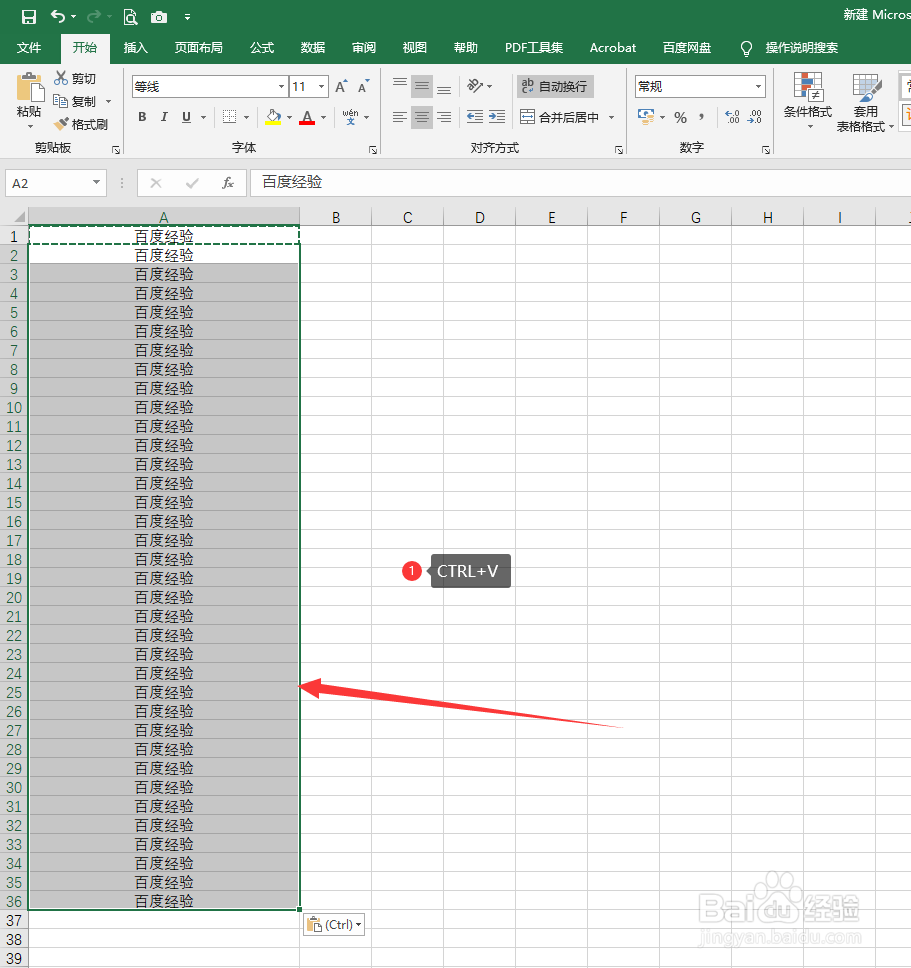Open the font size dropdown

pos(322,86)
